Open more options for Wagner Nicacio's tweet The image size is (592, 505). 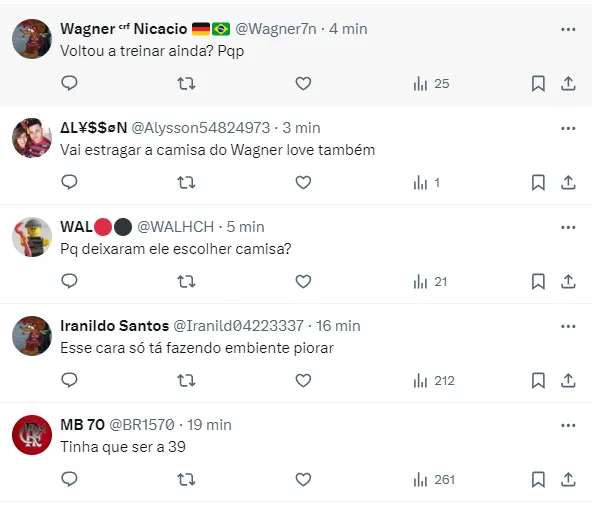pyautogui.click(x=568, y=29)
